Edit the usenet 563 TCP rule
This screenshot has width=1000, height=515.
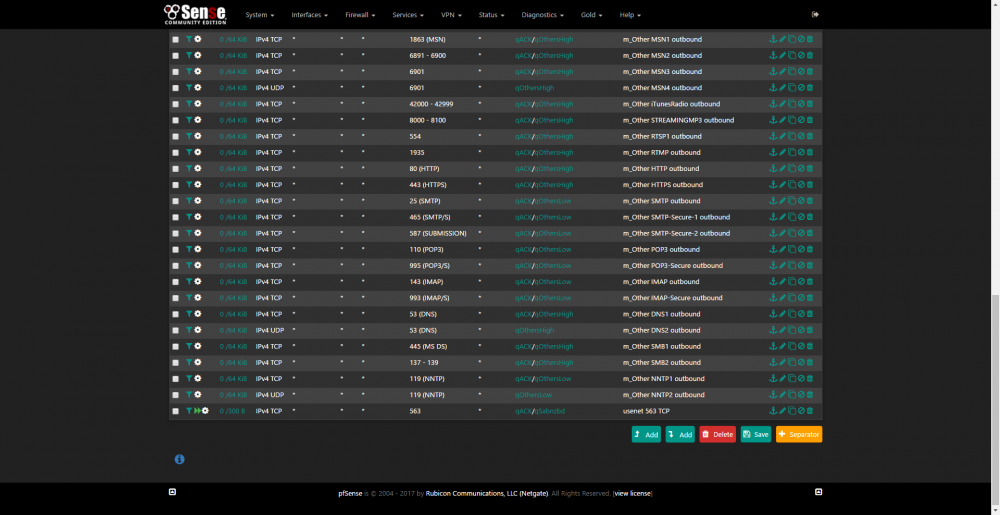tap(783, 411)
